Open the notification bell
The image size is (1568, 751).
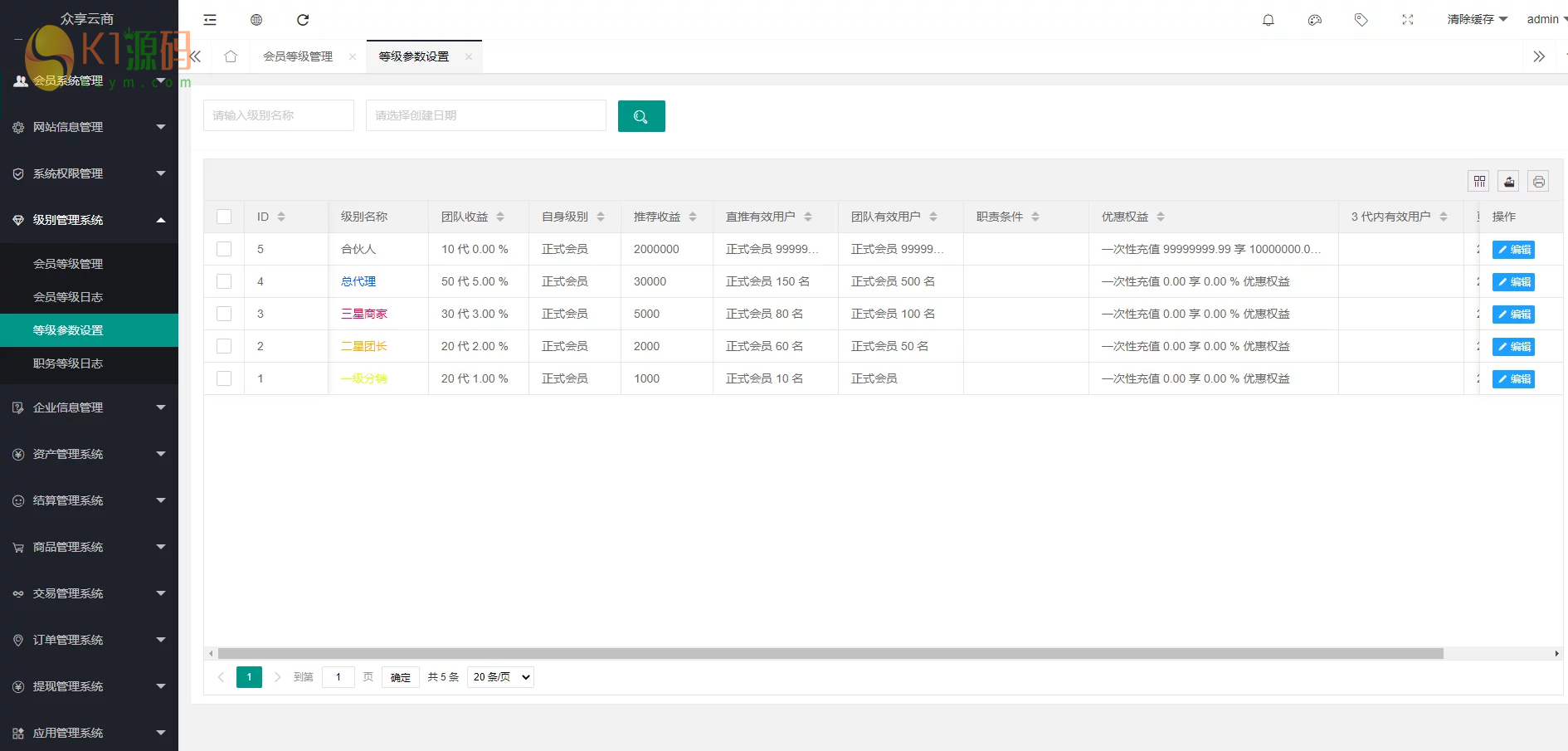1268,20
